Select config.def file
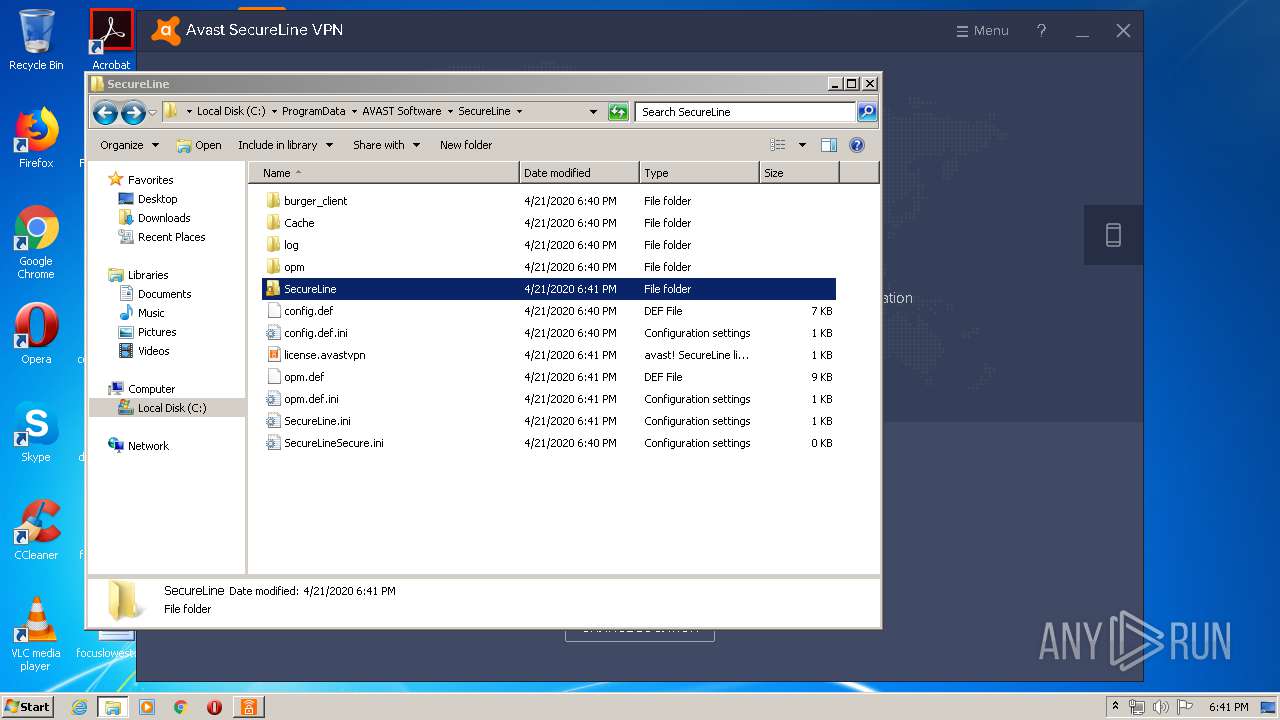This screenshot has height=720, width=1280. coord(549,311)
